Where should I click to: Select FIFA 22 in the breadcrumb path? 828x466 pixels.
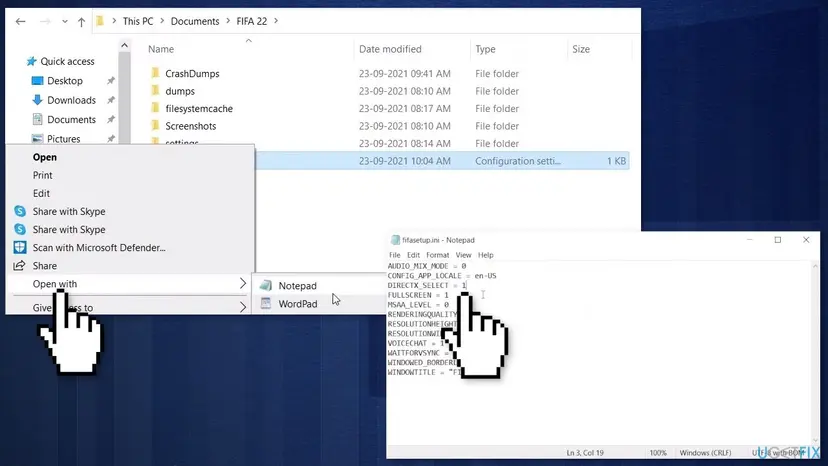(251, 21)
